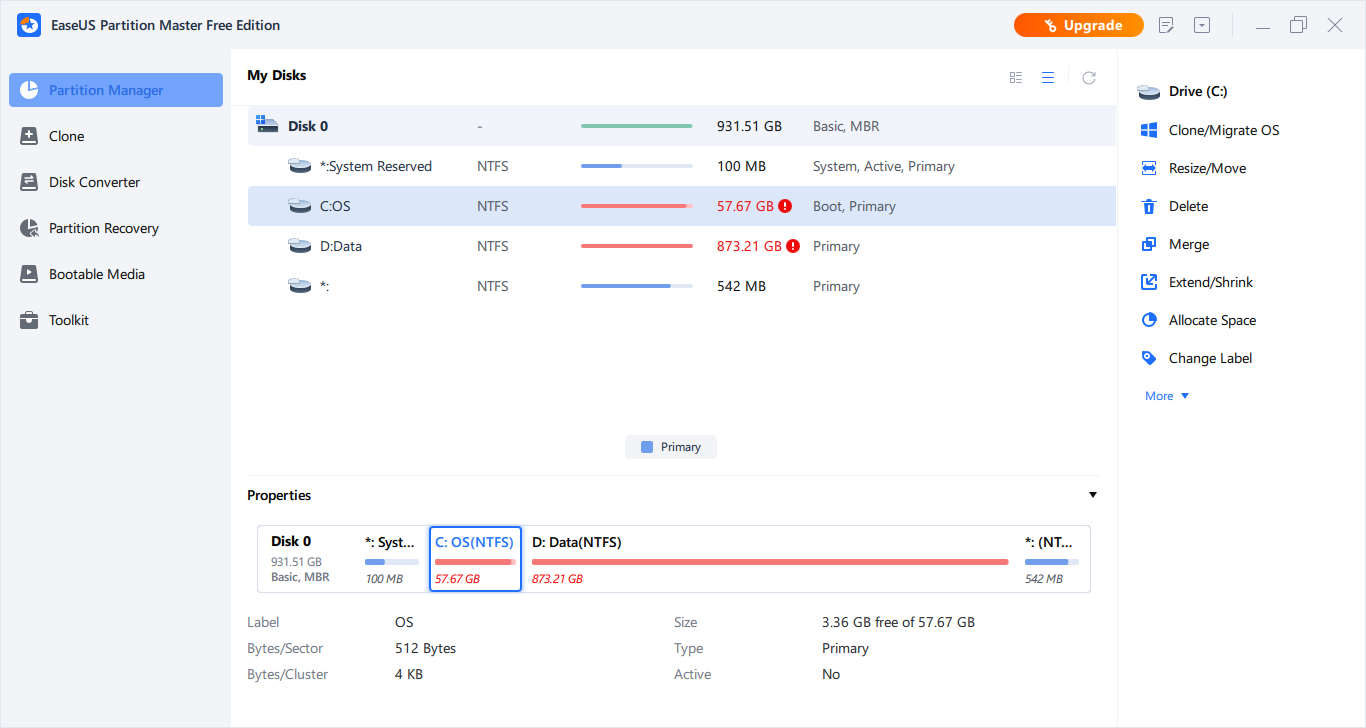
Task: Click the Primary legend color swatch
Action: pos(646,447)
